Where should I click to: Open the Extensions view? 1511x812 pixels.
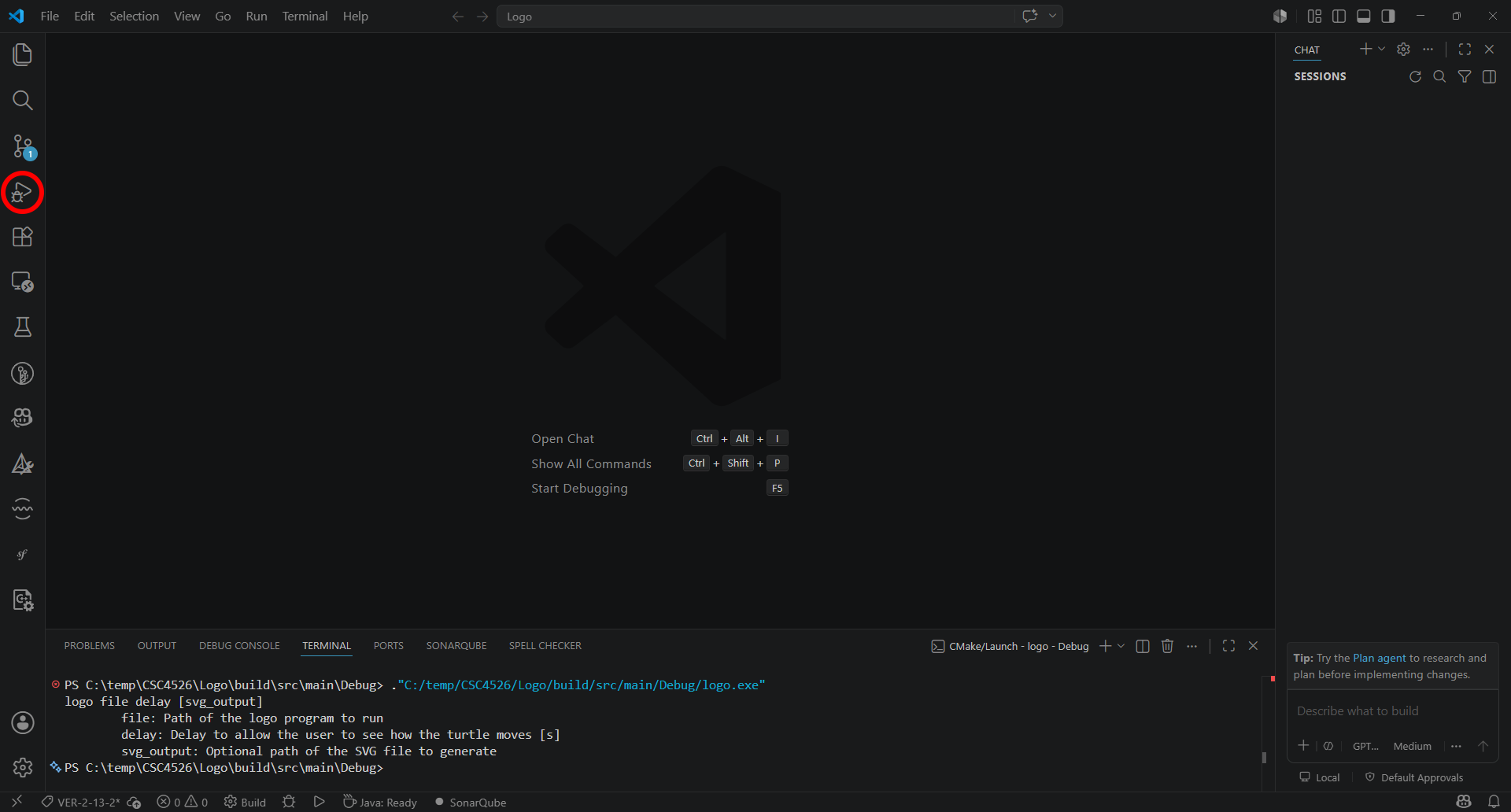[x=22, y=237]
